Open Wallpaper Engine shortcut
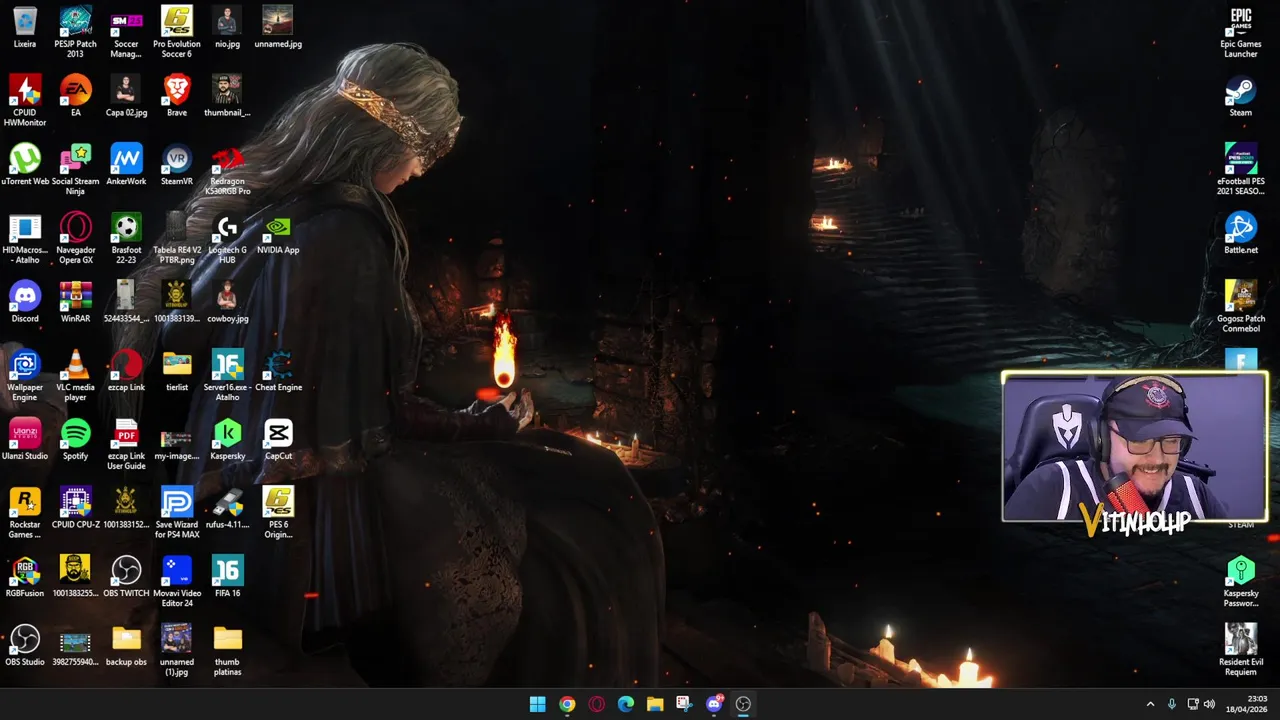The height and width of the screenshot is (720, 1280). [25, 375]
